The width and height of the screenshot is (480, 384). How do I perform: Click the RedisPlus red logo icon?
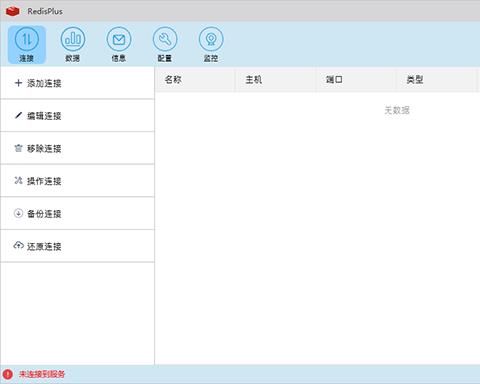[13, 11]
